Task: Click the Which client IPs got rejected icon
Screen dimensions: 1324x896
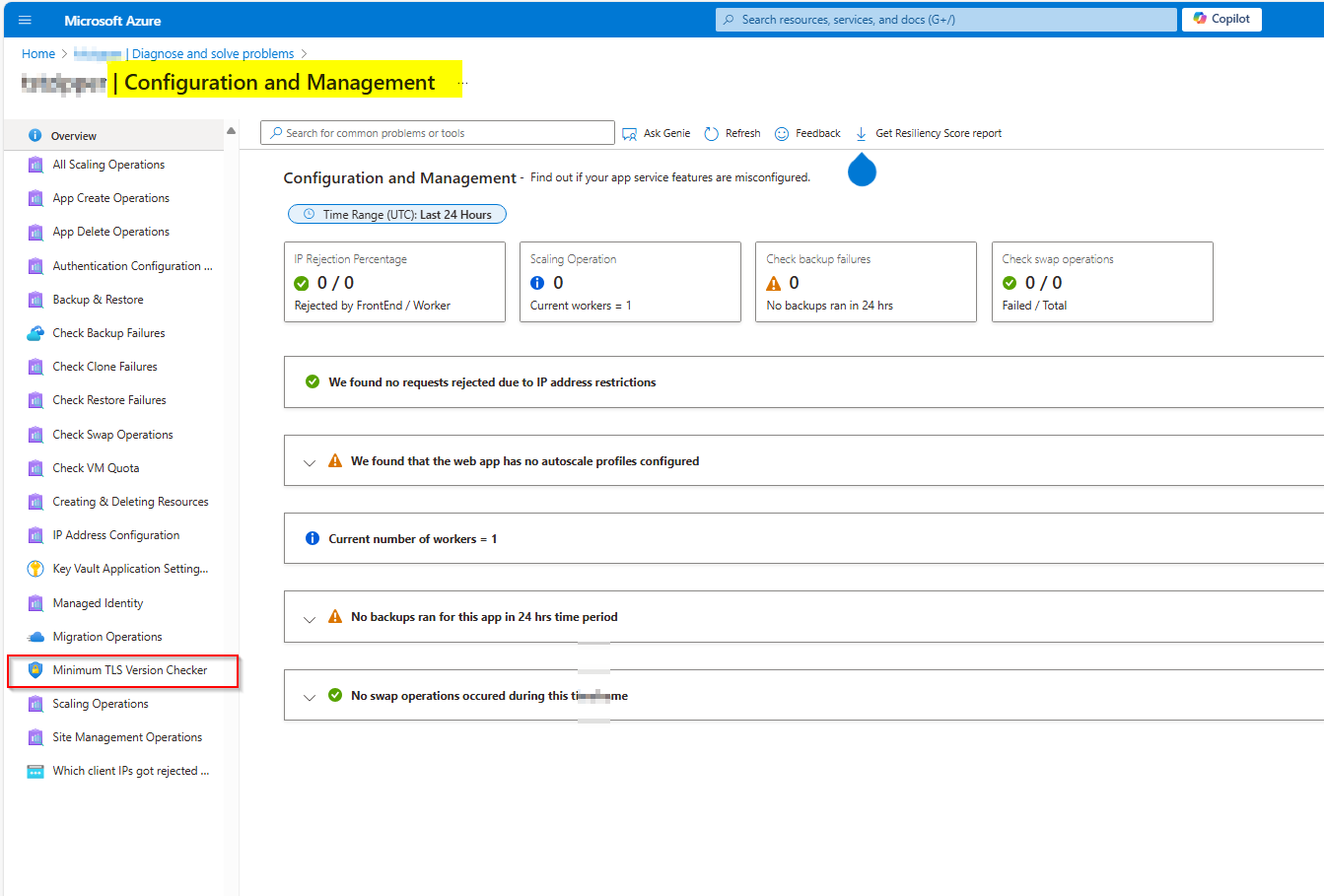Action: point(36,770)
